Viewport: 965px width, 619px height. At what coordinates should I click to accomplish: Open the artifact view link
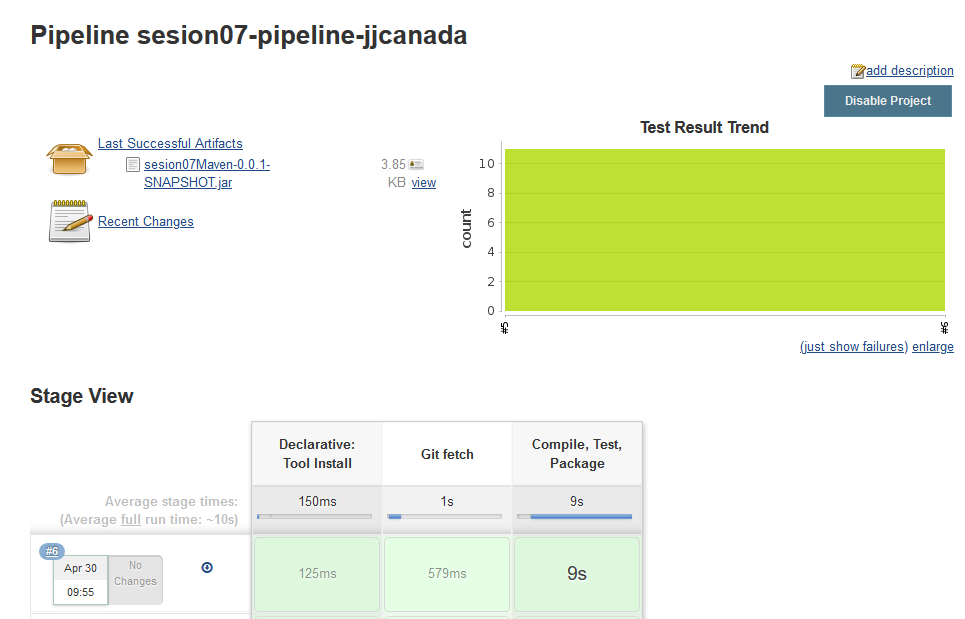click(x=423, y=183)
